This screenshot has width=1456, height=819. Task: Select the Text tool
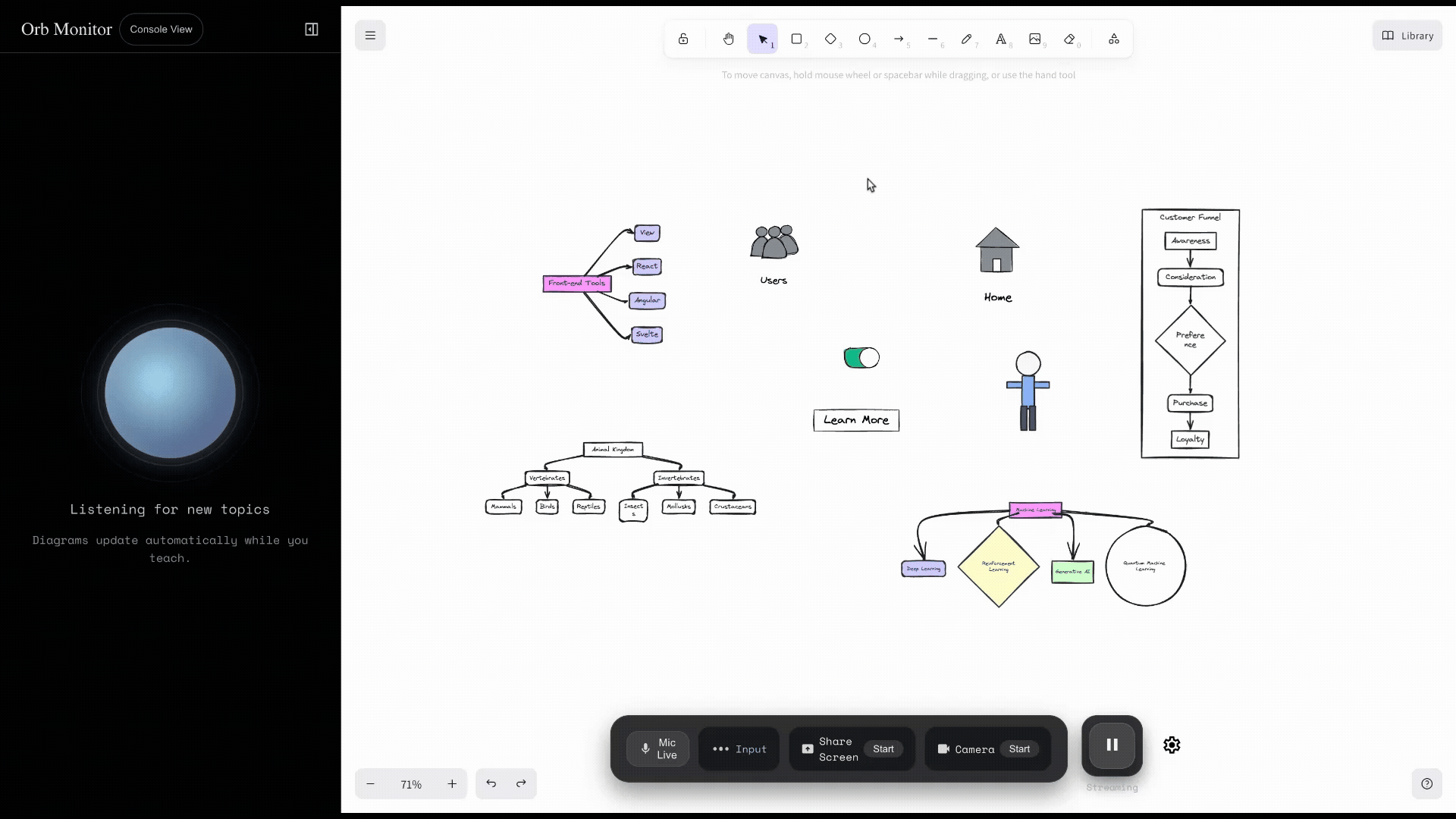1001,39
